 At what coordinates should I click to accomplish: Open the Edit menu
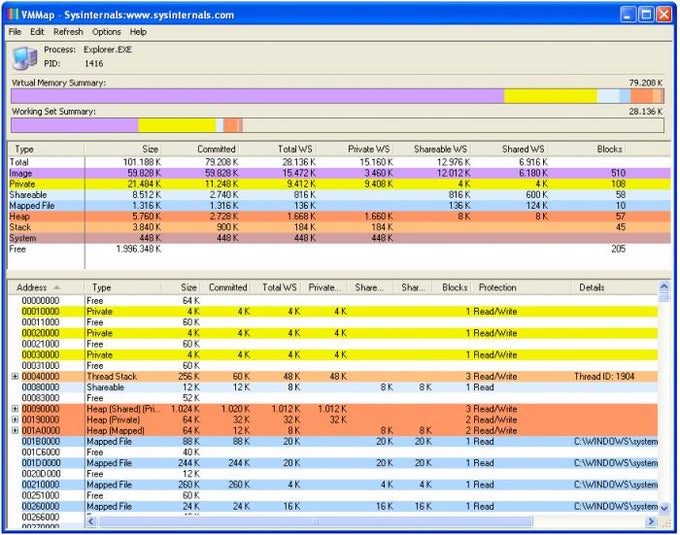(37, 32)
